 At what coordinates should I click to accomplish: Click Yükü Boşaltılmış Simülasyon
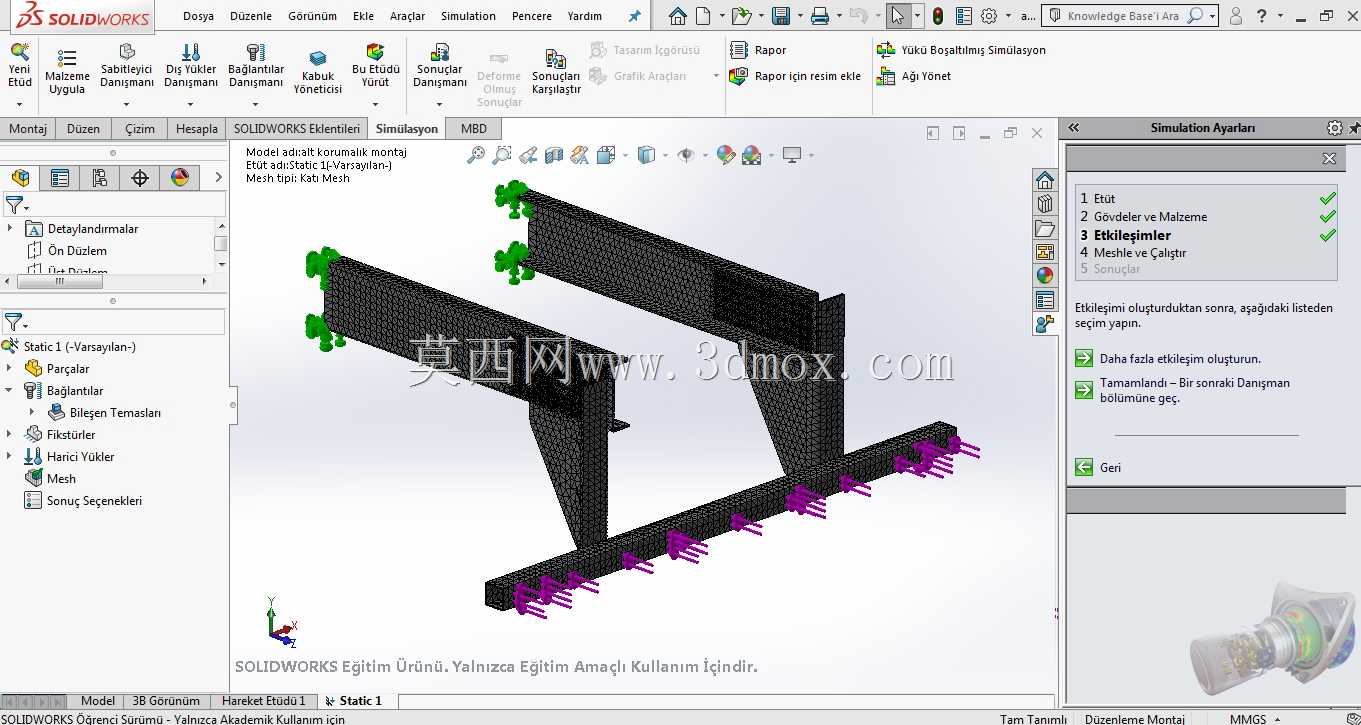pos(961,50)
